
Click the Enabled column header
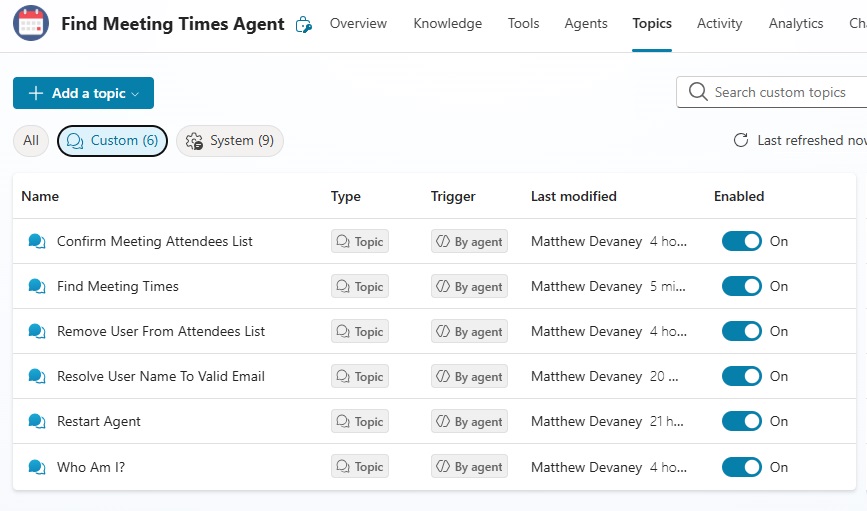click(739, 196)
